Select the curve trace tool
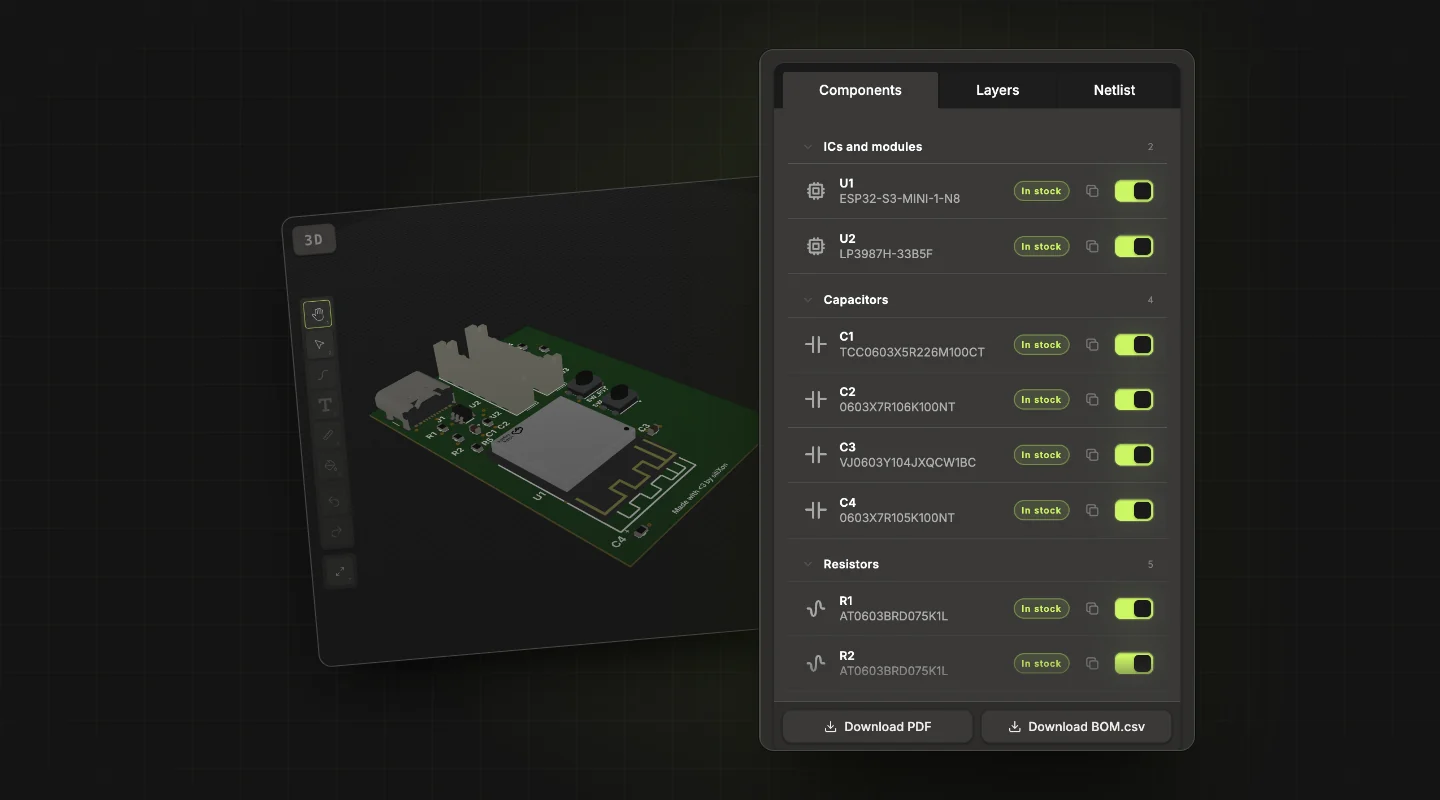Image resolution: width=1440 pixels, height=800 pixels. 322,375
